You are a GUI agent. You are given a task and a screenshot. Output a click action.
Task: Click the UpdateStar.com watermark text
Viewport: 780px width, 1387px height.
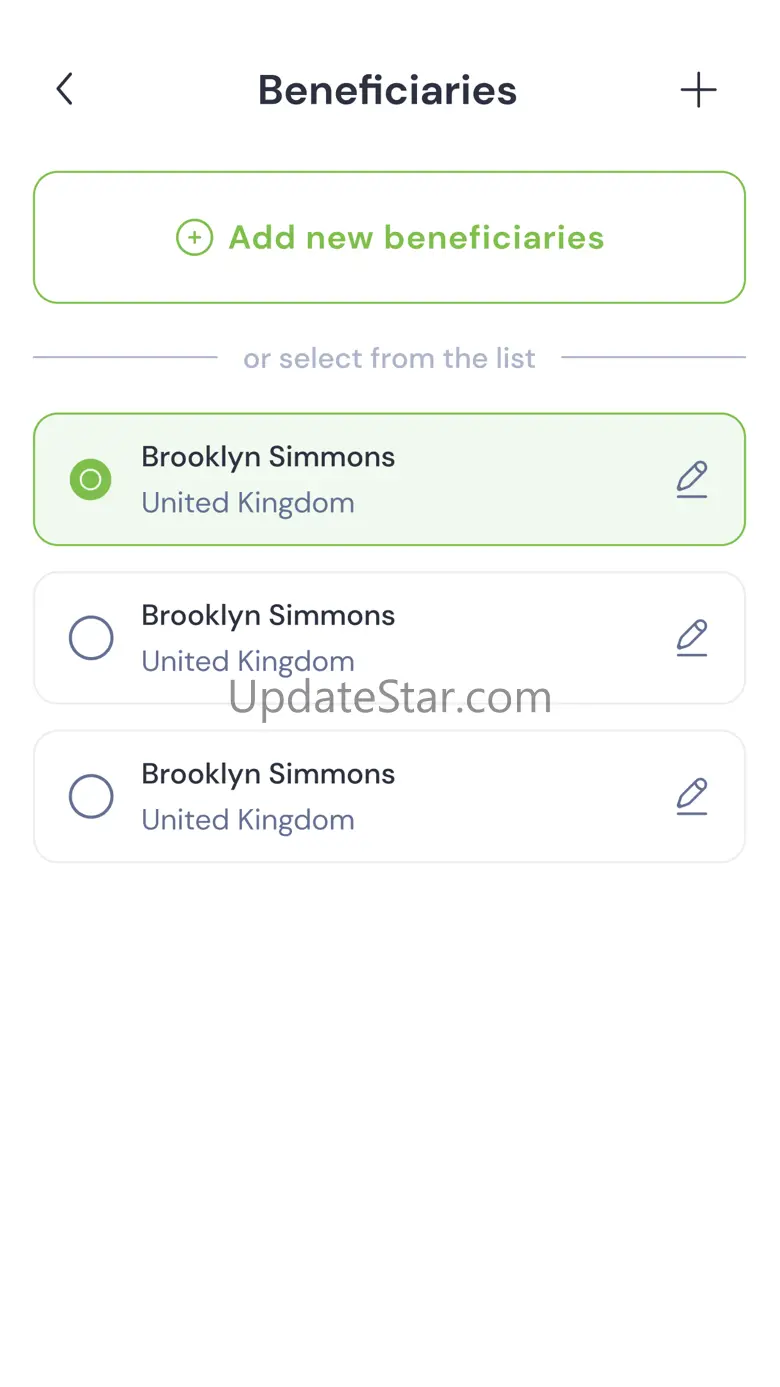(x=390, y=697)
